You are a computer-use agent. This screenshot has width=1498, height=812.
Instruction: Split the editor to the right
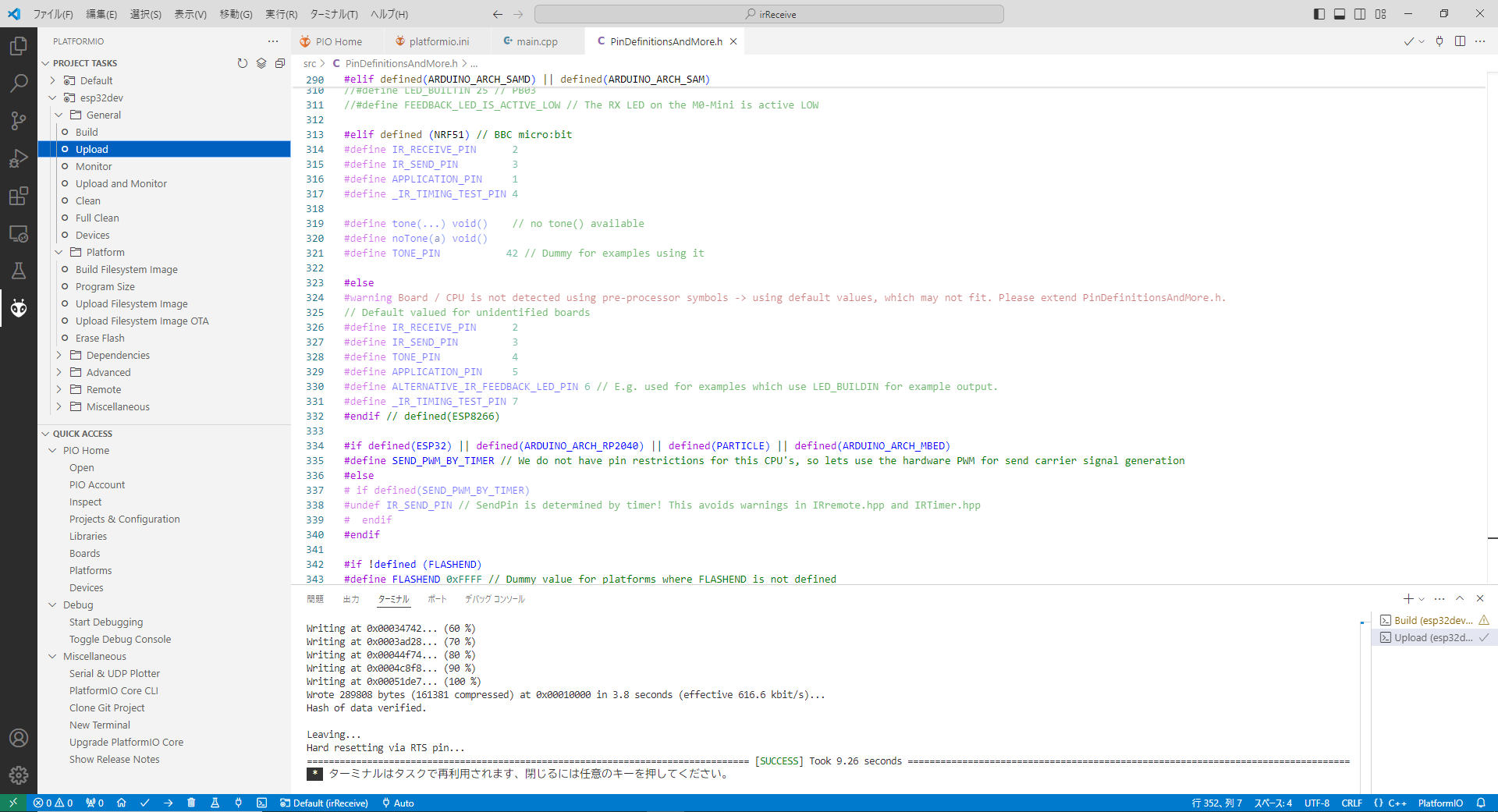(x=1460, y=41)
